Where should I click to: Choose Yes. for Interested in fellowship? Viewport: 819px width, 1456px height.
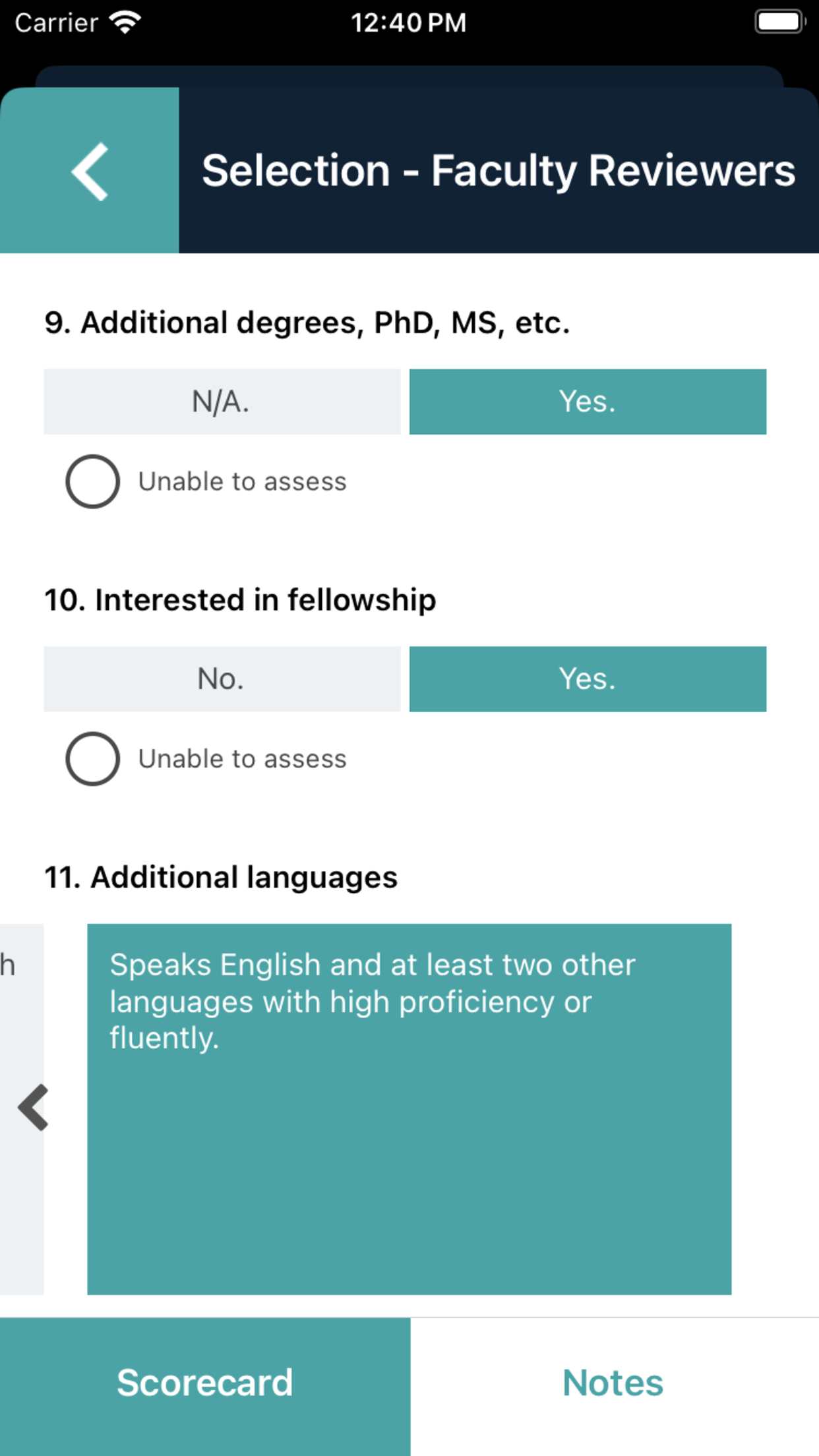(x=588, y=679)
